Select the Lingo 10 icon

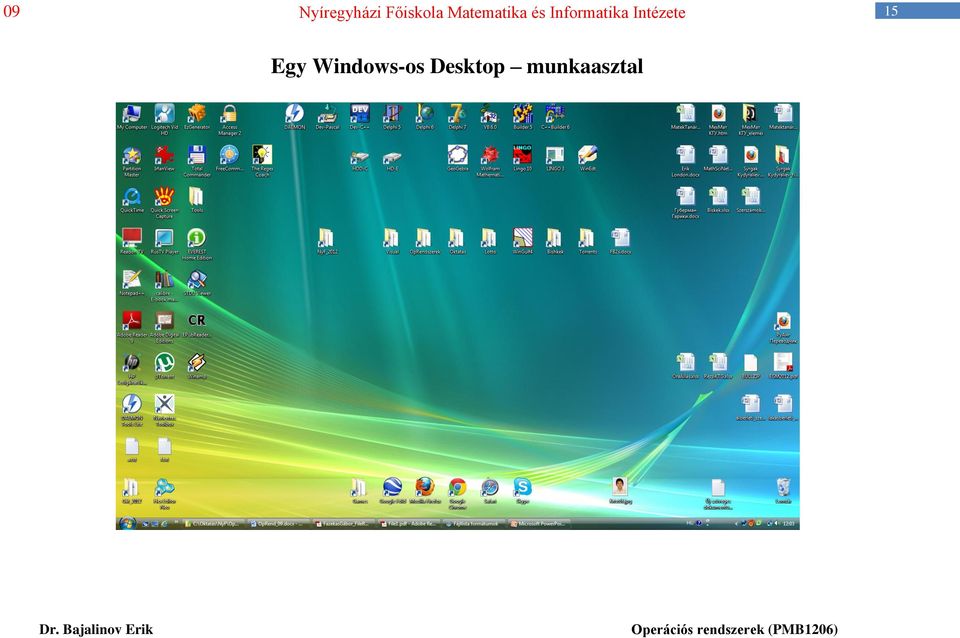[522, 159]
